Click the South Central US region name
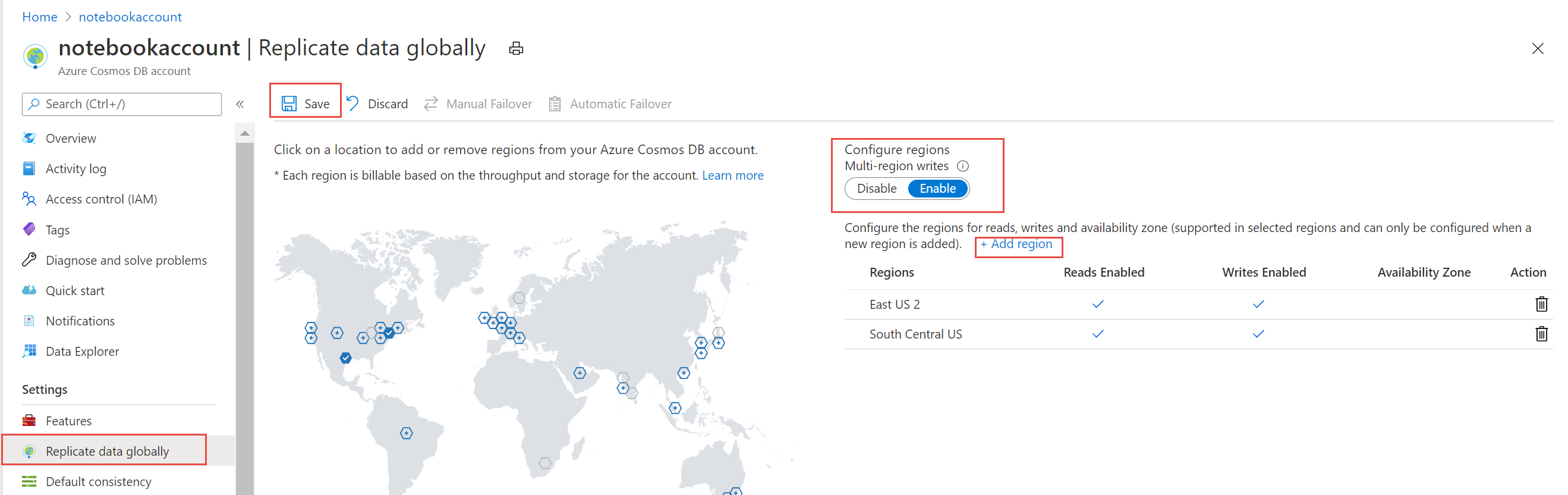The image size is (1568, 495). point(915,335)
